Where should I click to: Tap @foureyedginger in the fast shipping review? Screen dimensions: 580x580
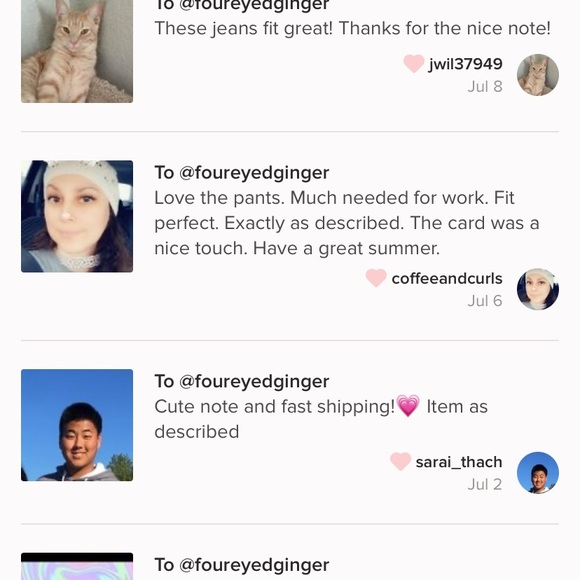click(254, 381)
